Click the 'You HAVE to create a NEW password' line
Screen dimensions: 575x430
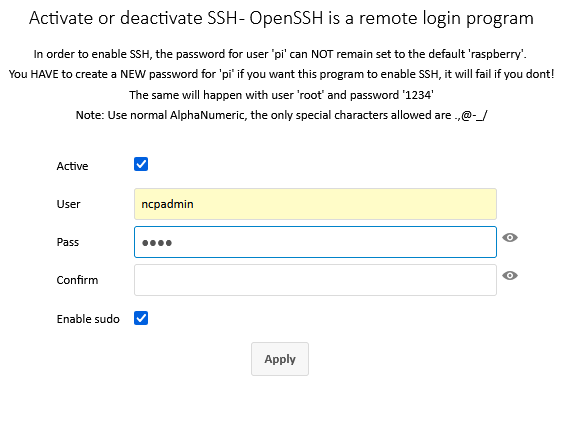(281, 74)
